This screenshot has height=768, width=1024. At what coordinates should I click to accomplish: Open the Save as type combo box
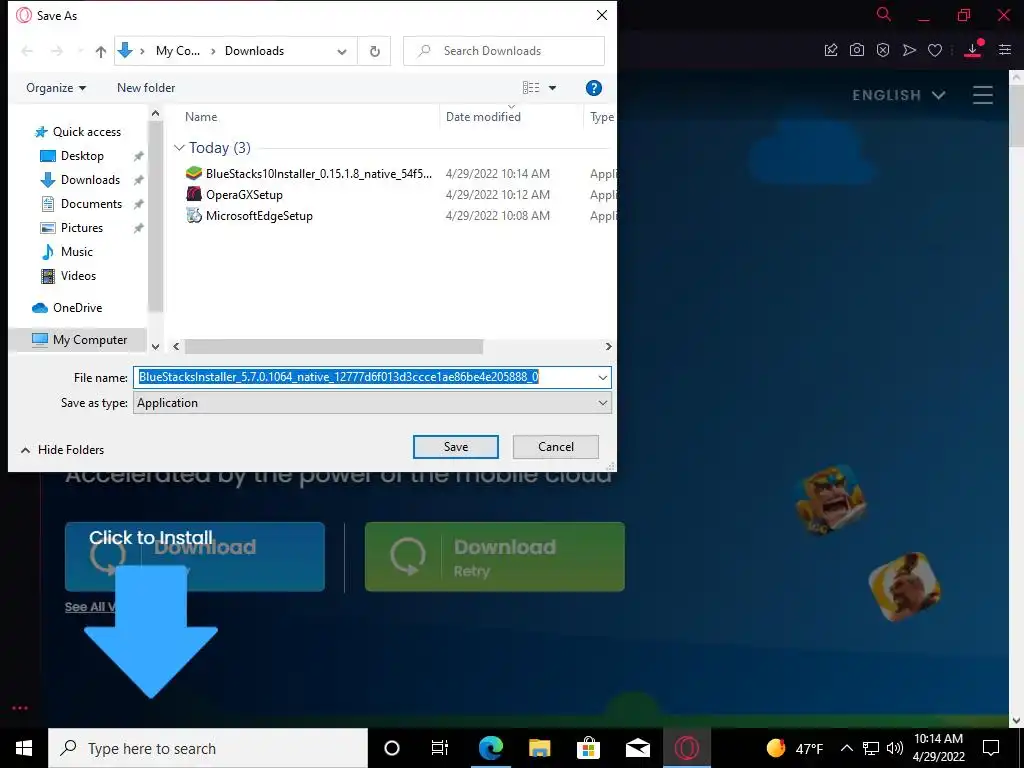click(372, 403)
